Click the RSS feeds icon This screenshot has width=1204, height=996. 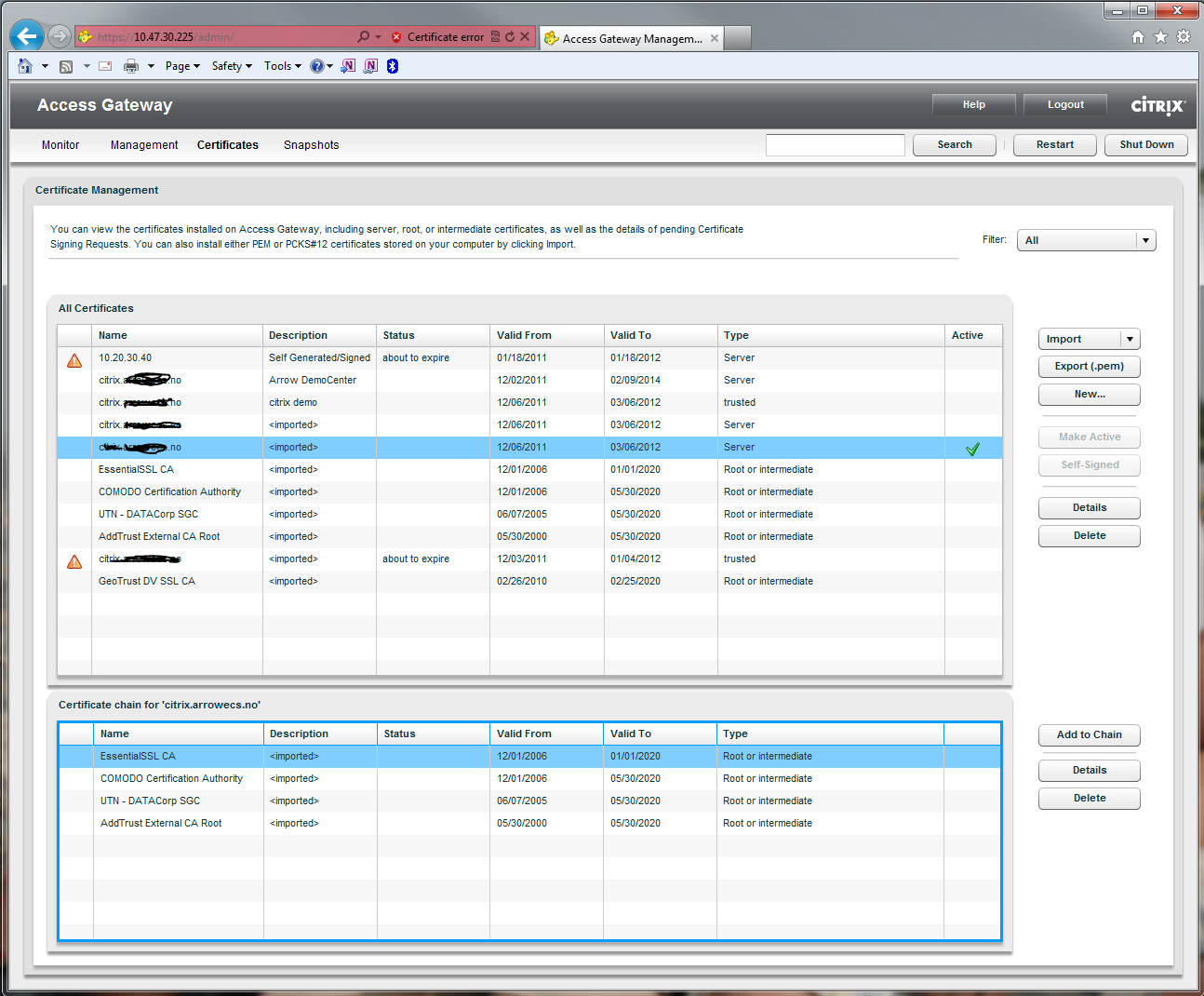[x=66, y=66]
